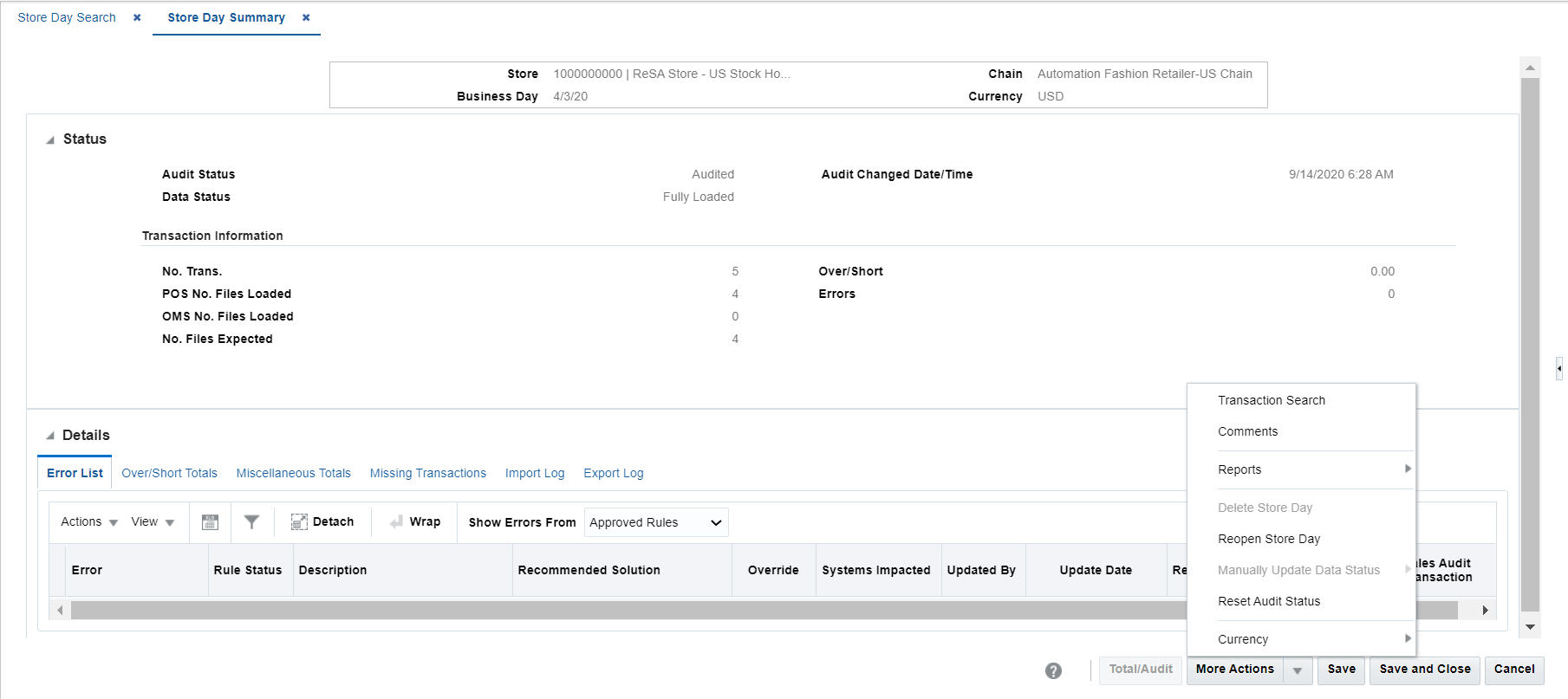This screenshot has width=1568, height=699.
Task: Click the page scroll down arrow
Action: 1531,627
